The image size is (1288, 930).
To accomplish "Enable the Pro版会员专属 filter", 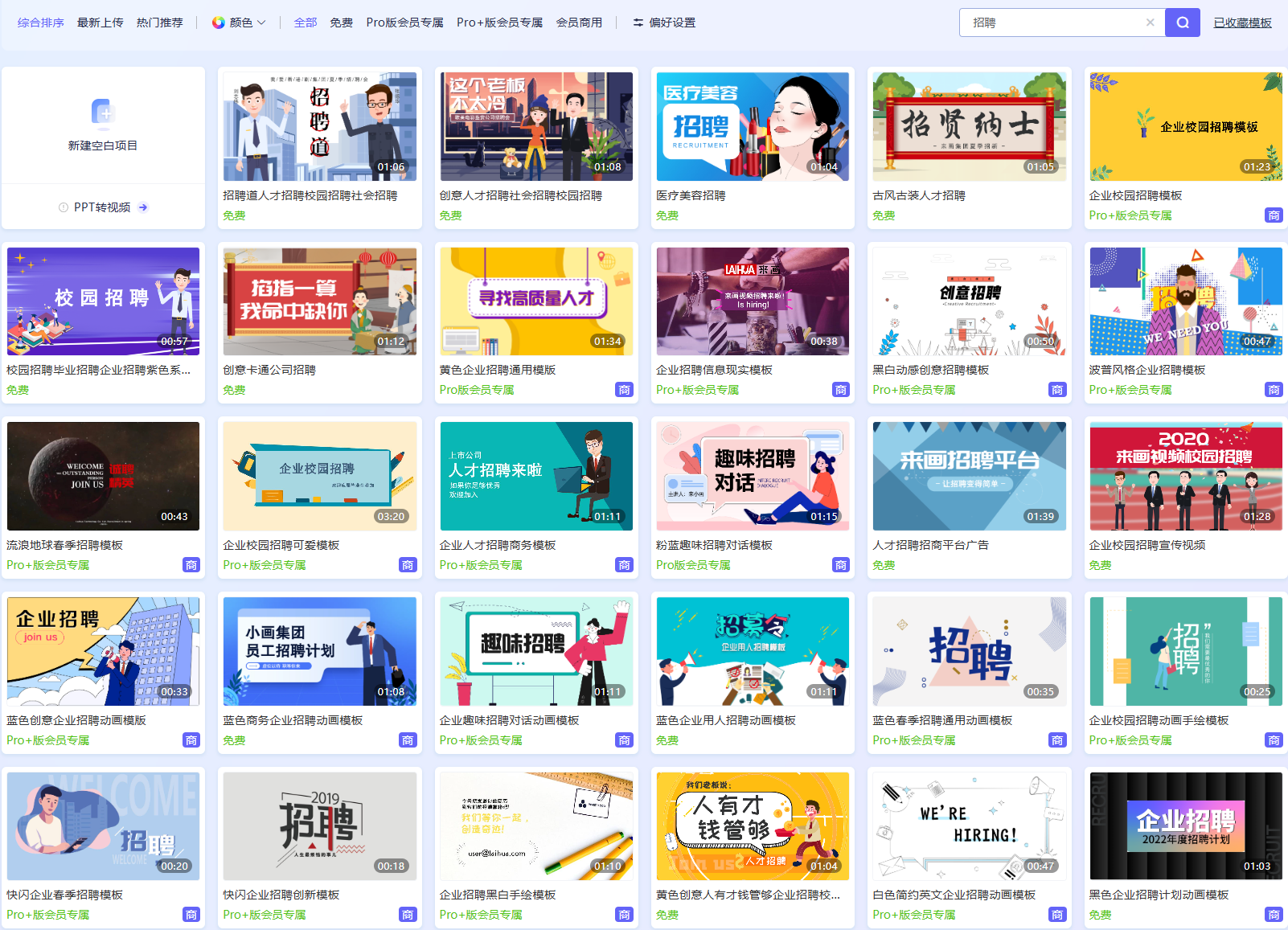I will point(404,22).
